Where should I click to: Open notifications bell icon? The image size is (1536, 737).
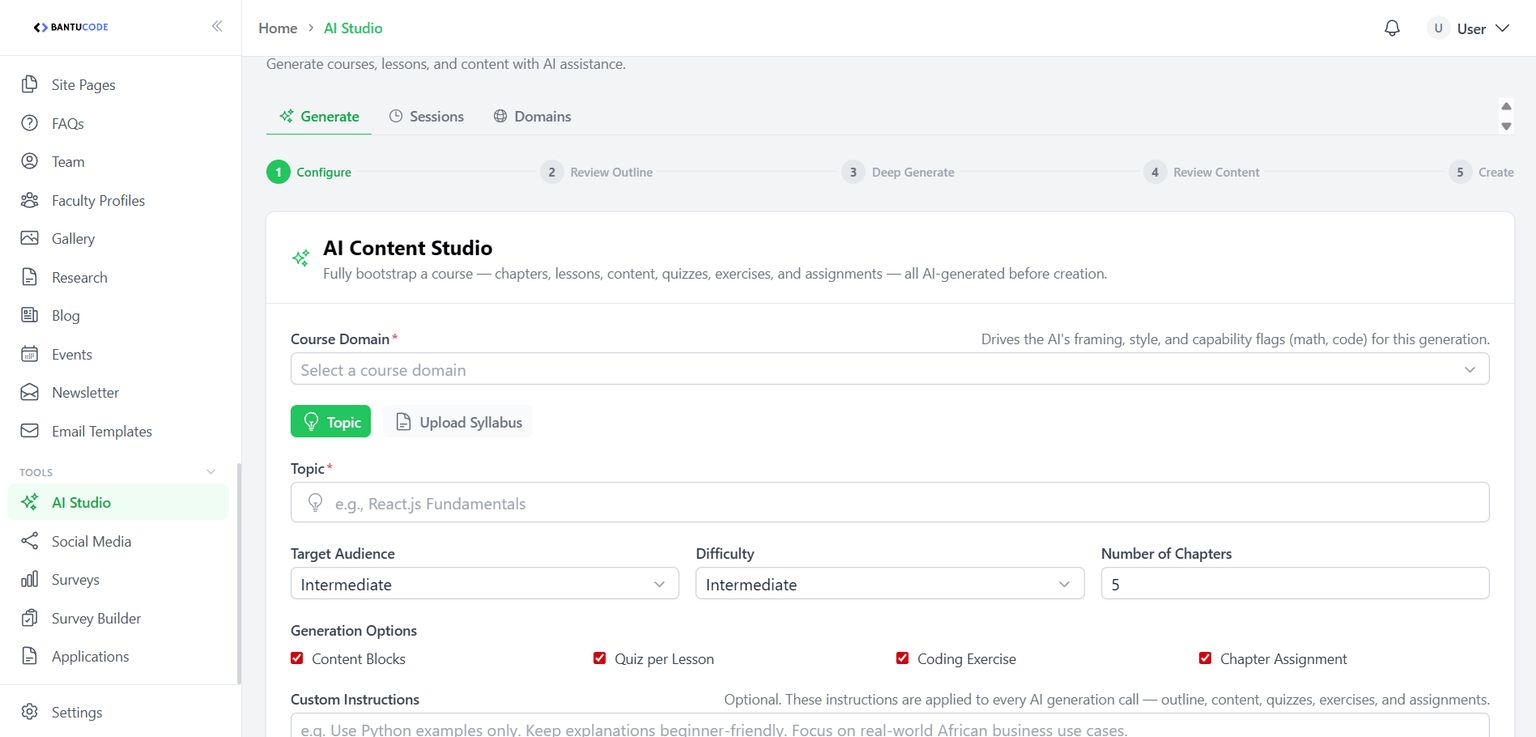[1392, 28]
